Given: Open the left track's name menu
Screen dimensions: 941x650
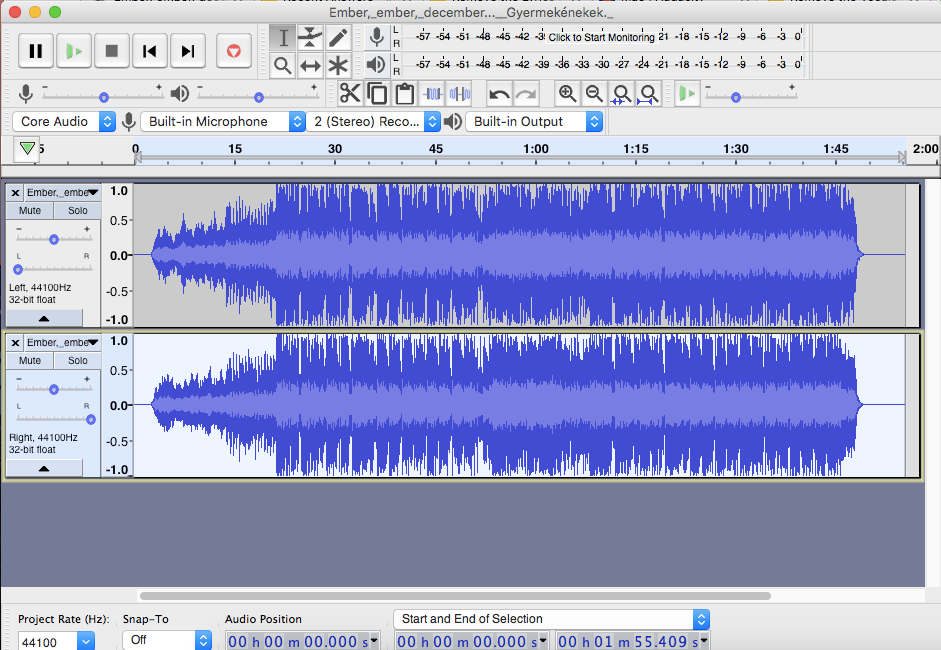Looking at the screenshot, I should 62,191.
